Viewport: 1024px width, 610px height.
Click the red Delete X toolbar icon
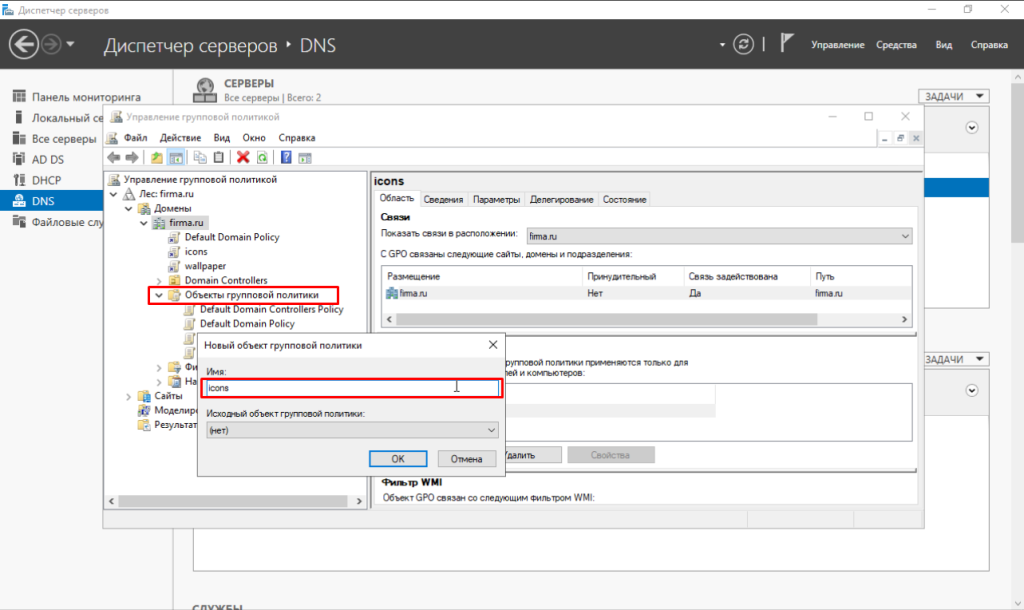243,157
